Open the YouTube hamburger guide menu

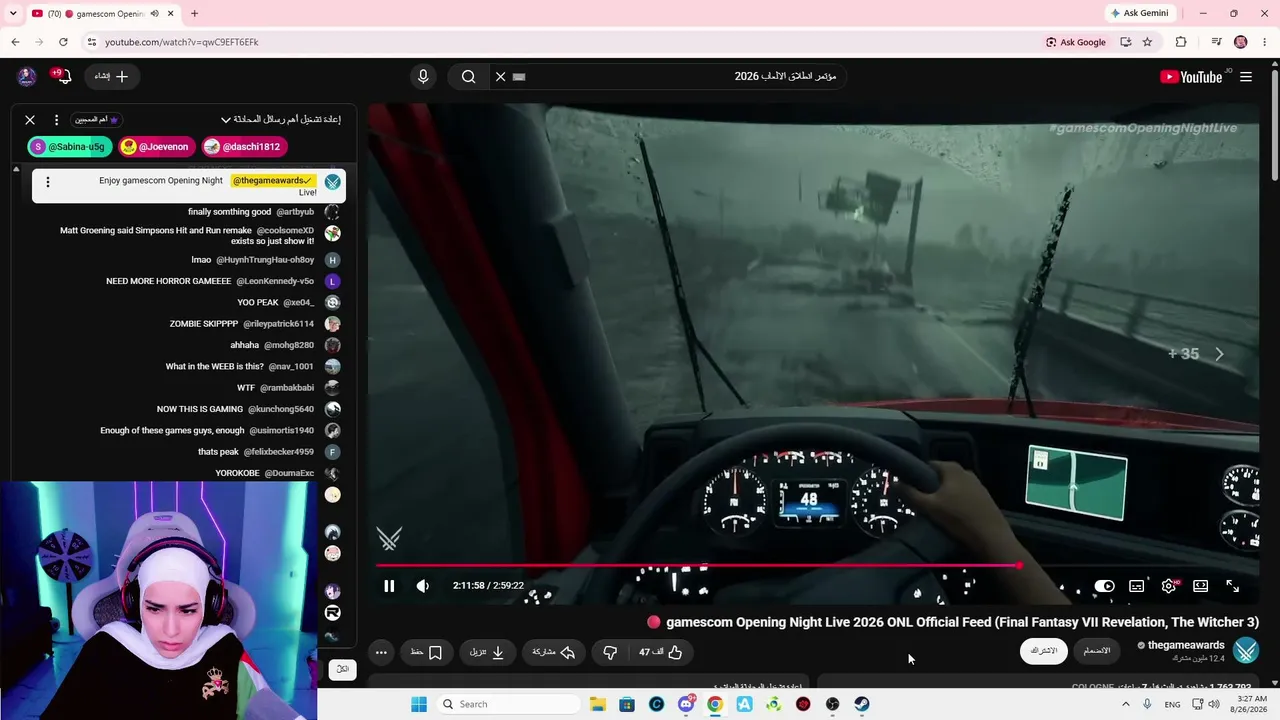pos(1246,77)
